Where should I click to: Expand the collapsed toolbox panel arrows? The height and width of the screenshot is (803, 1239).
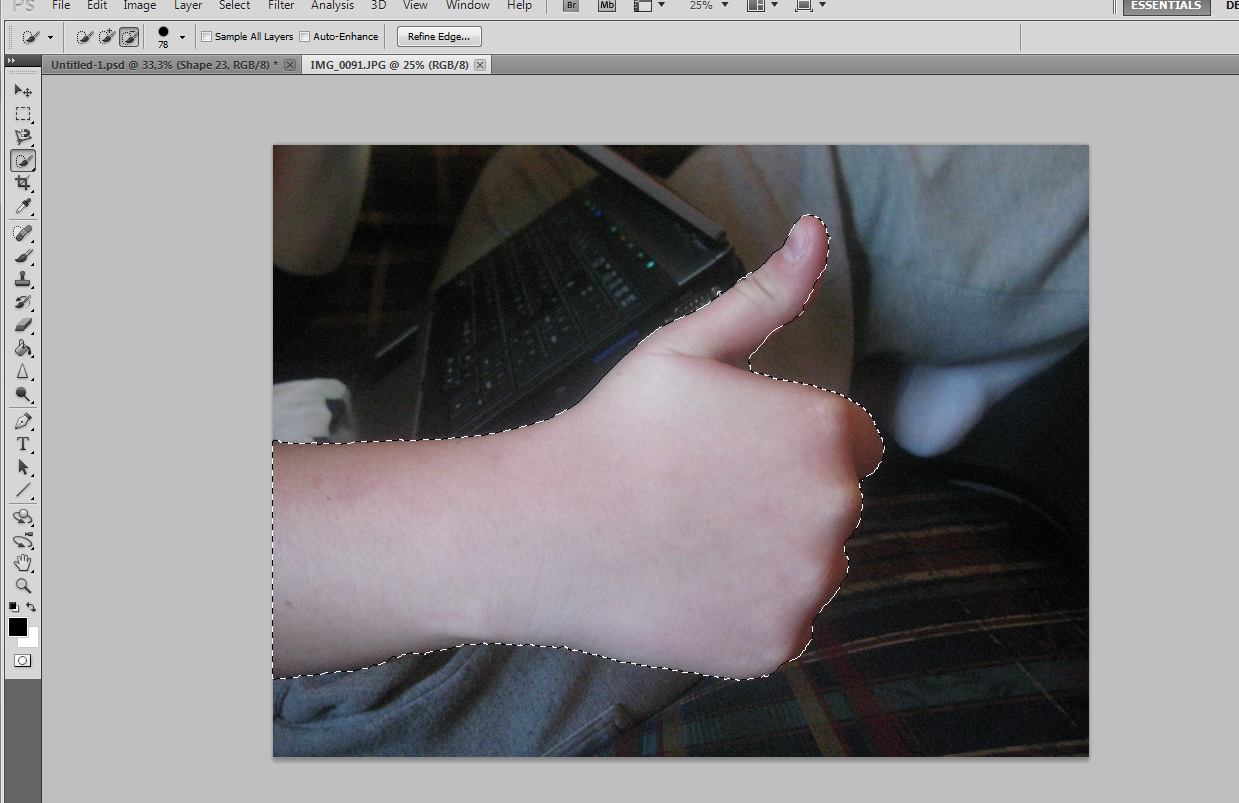click(12, 61)
